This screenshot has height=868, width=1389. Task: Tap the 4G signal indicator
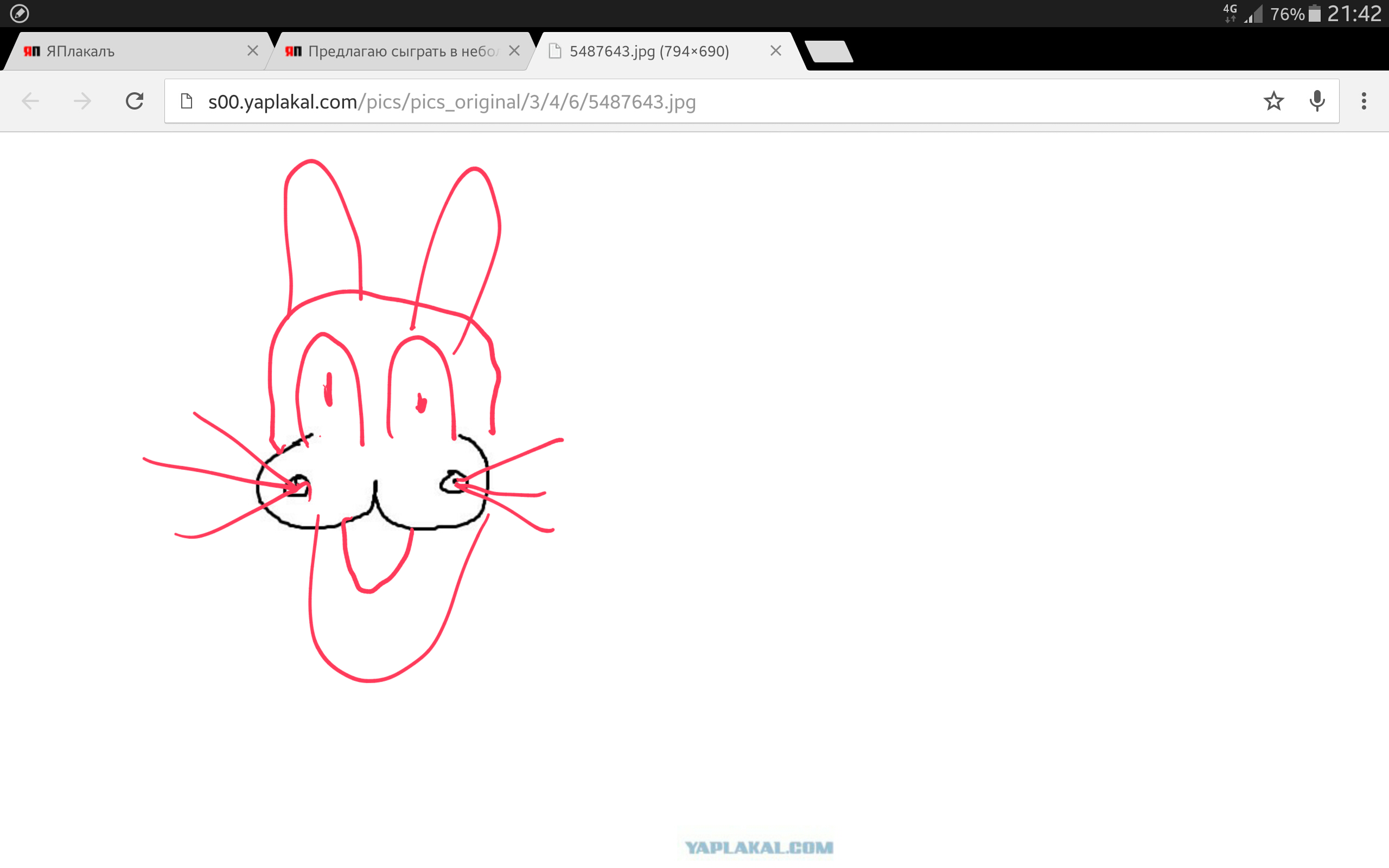[1242, 13]
